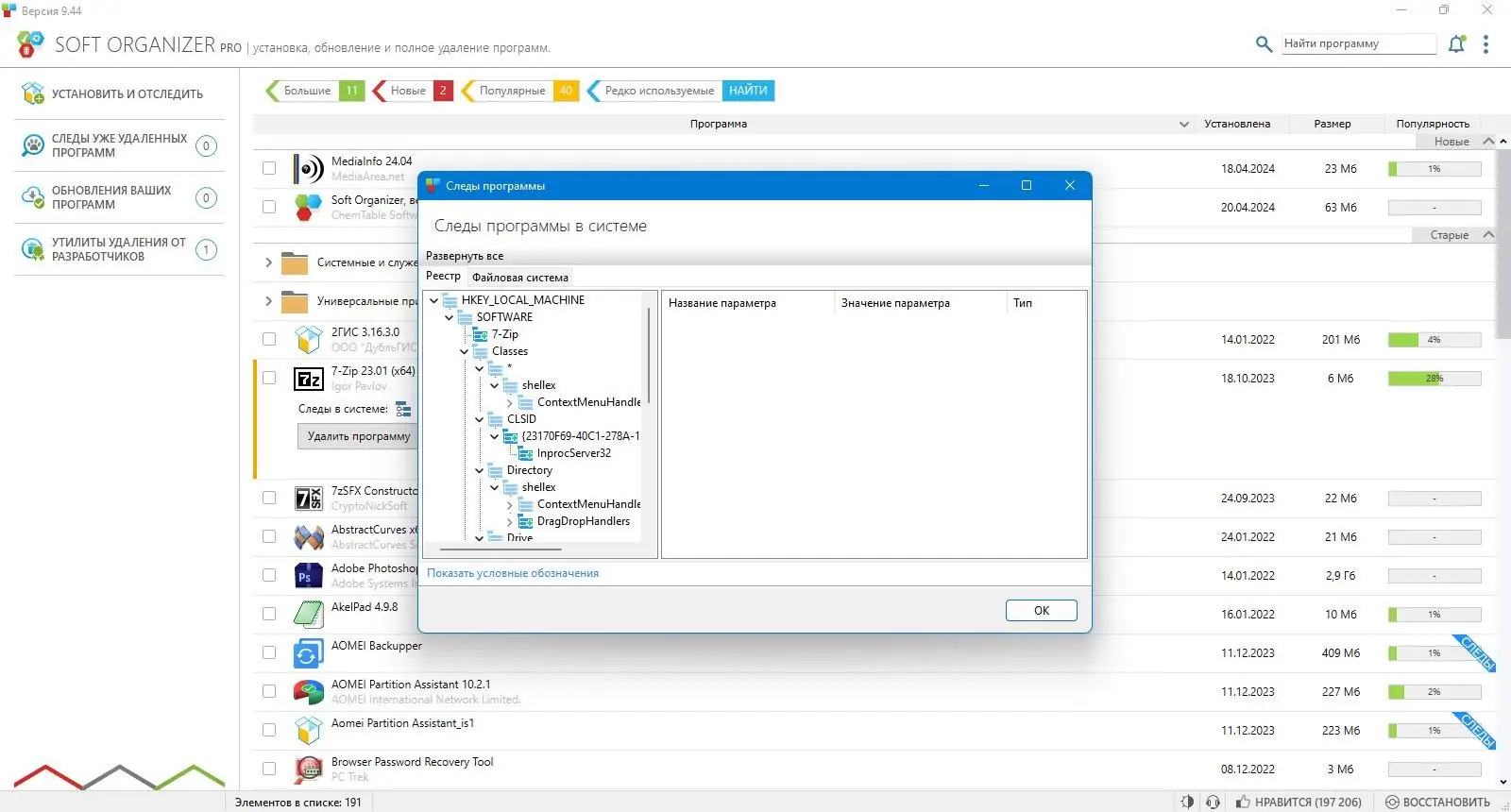Click the thumbs-up Нравится icon

[x=1243, y=802]
